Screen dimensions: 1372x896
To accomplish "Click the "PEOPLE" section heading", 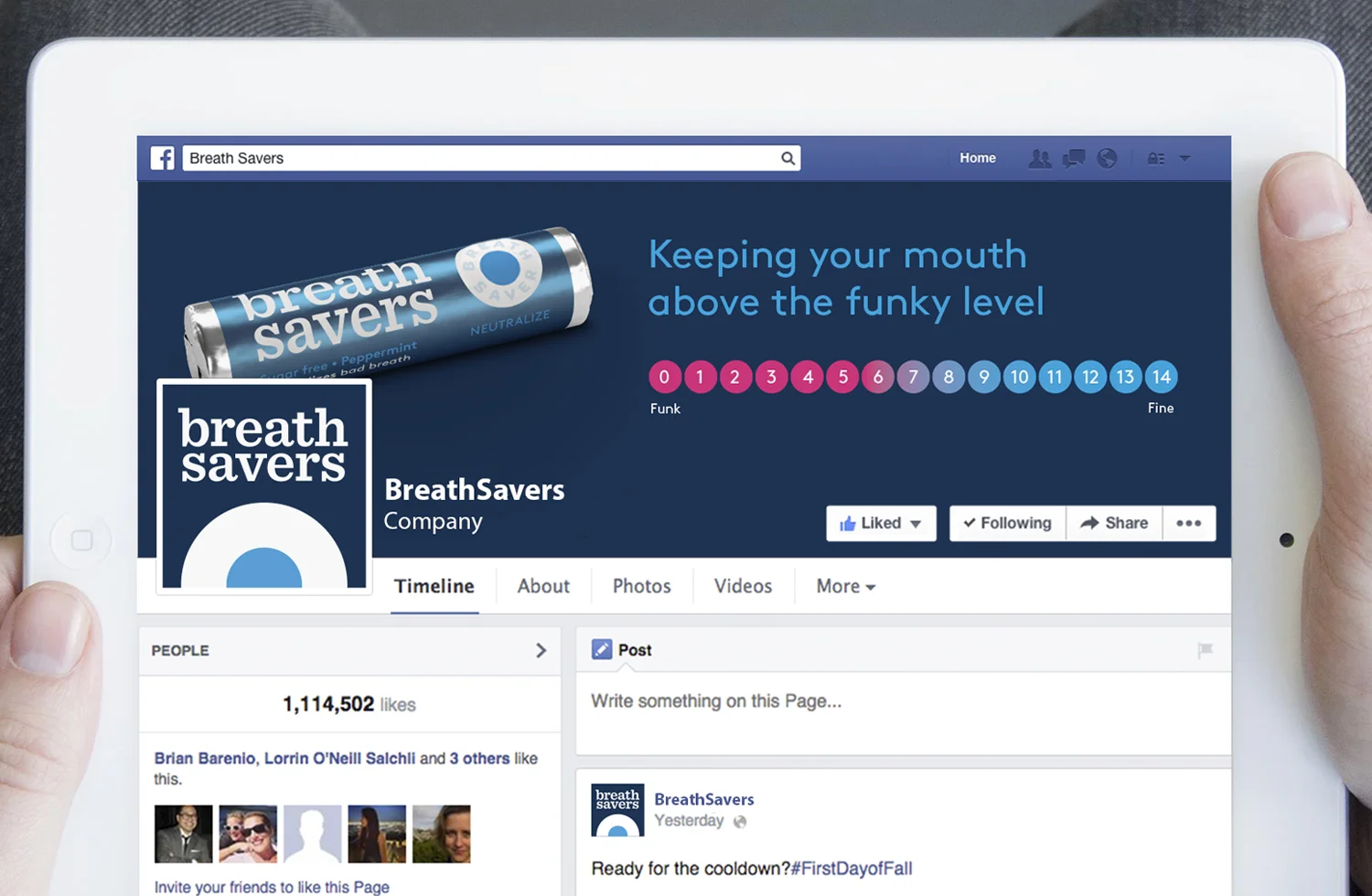I will coord(180,650).
